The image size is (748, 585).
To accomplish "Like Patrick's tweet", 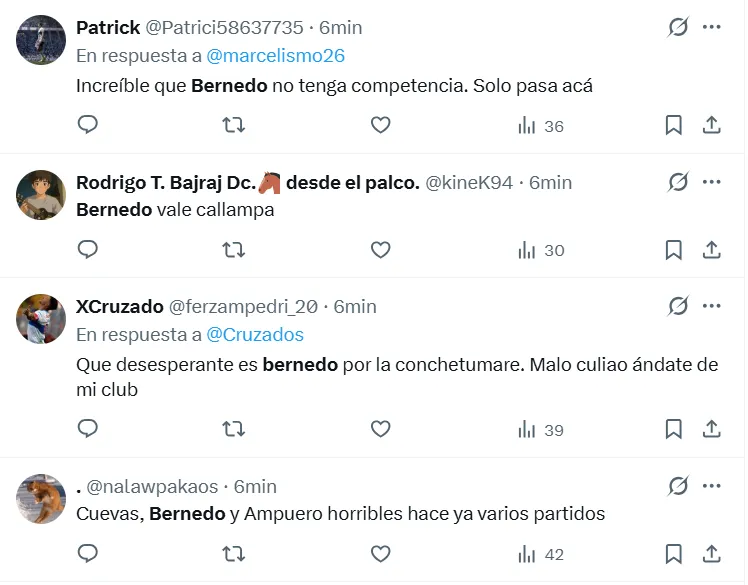I will point(380,125).
